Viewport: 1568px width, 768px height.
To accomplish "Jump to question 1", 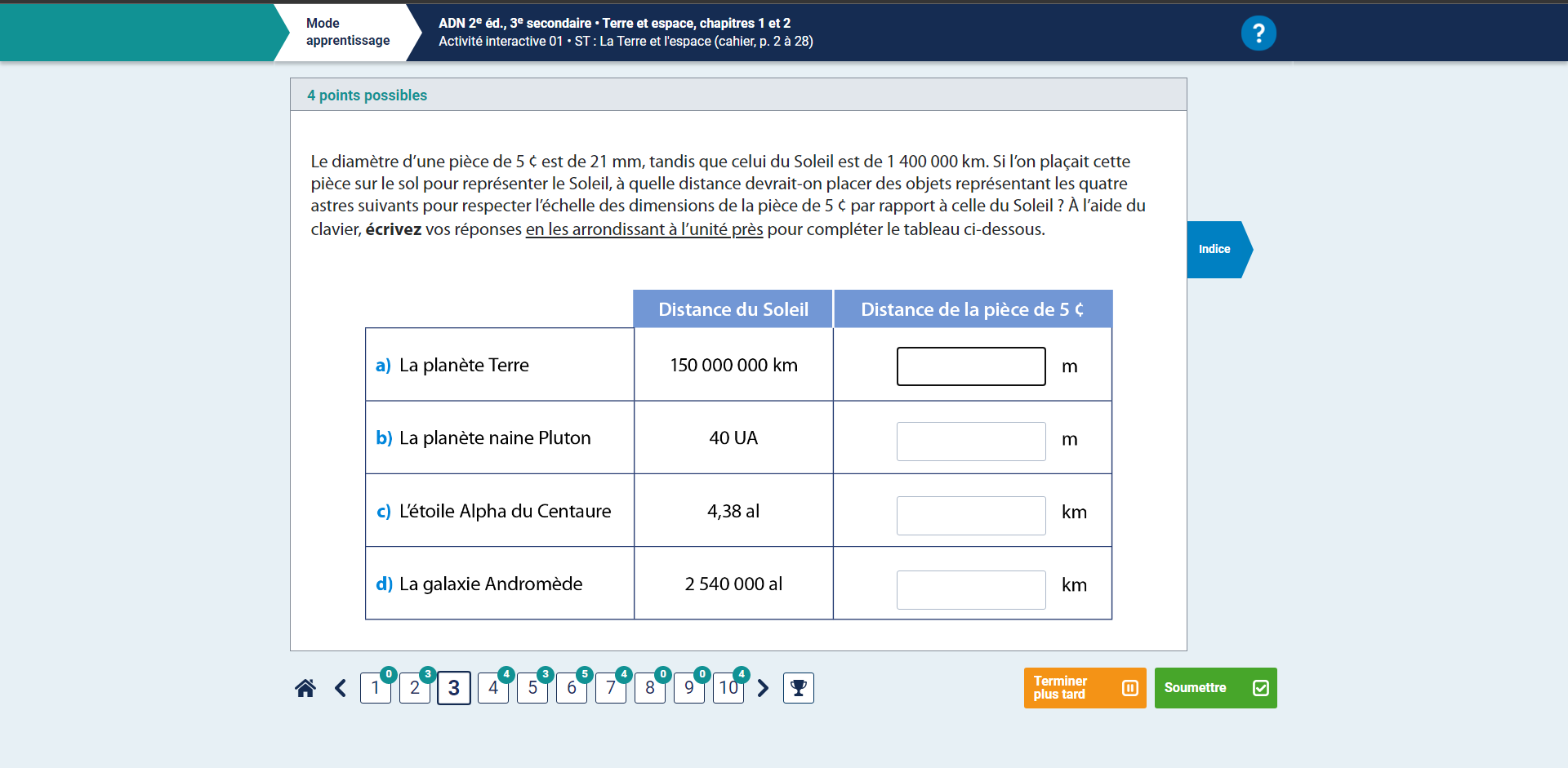I will point(375,688).
